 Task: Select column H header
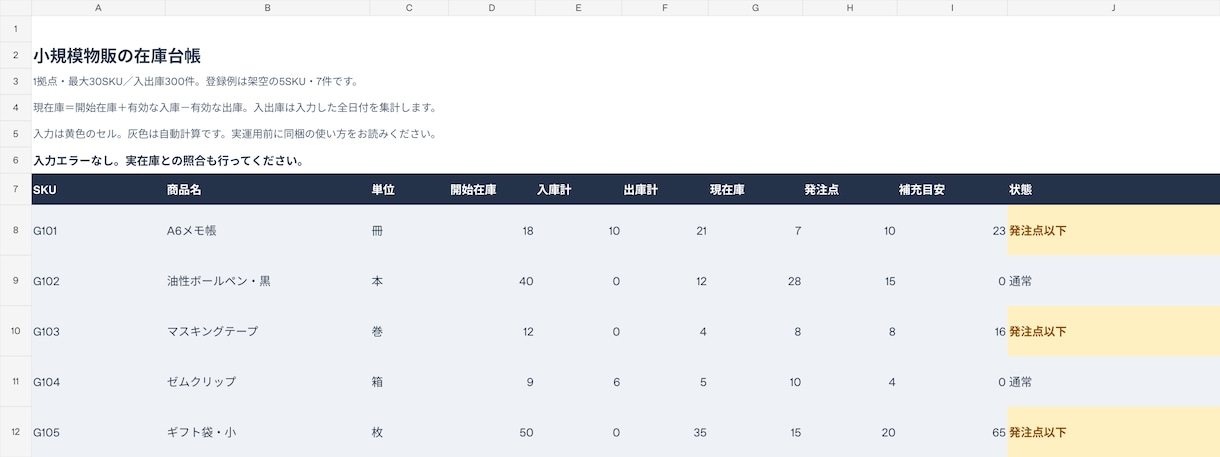(x=850, y=8)
